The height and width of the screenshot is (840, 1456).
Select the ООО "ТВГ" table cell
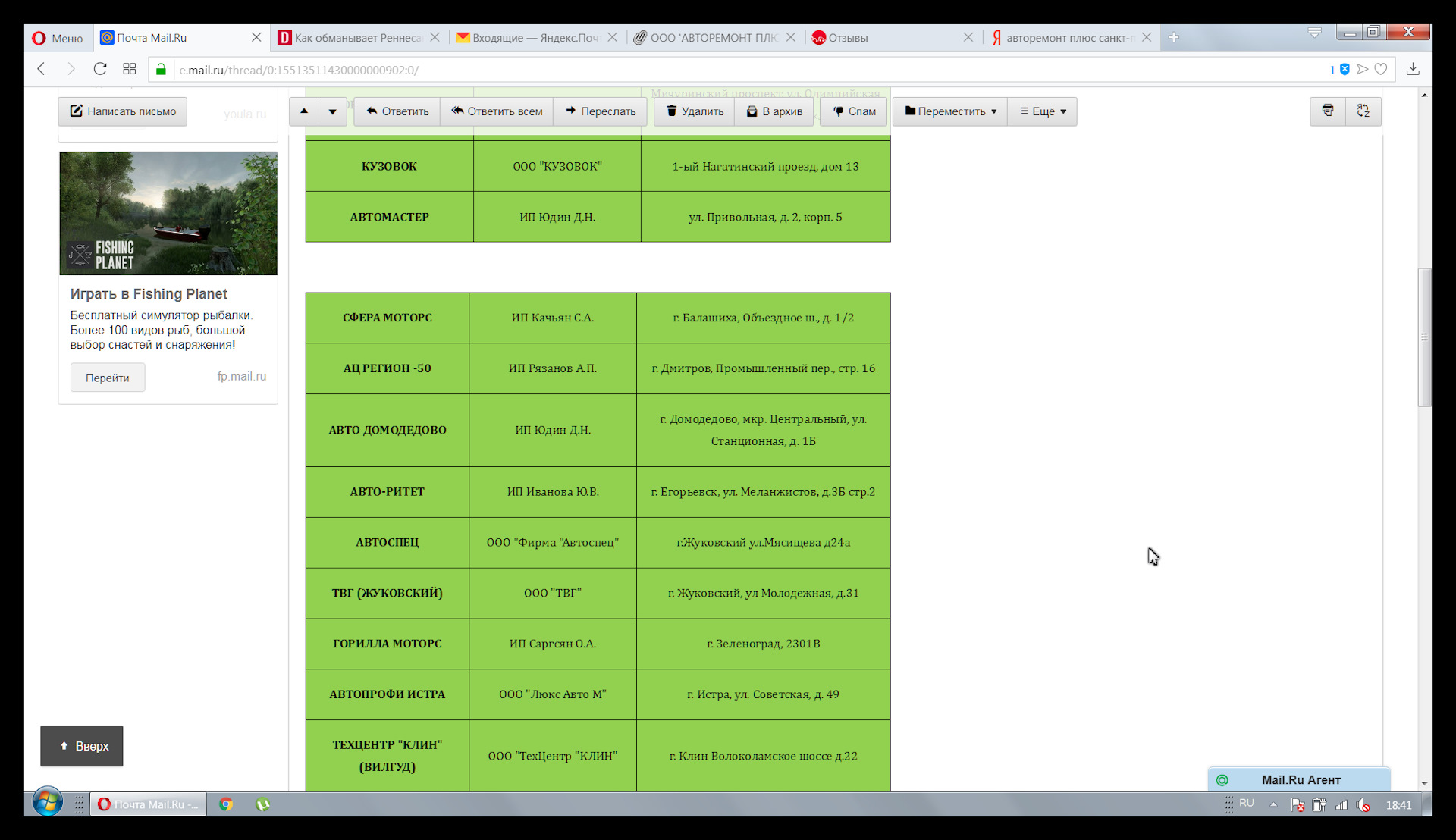553,593
